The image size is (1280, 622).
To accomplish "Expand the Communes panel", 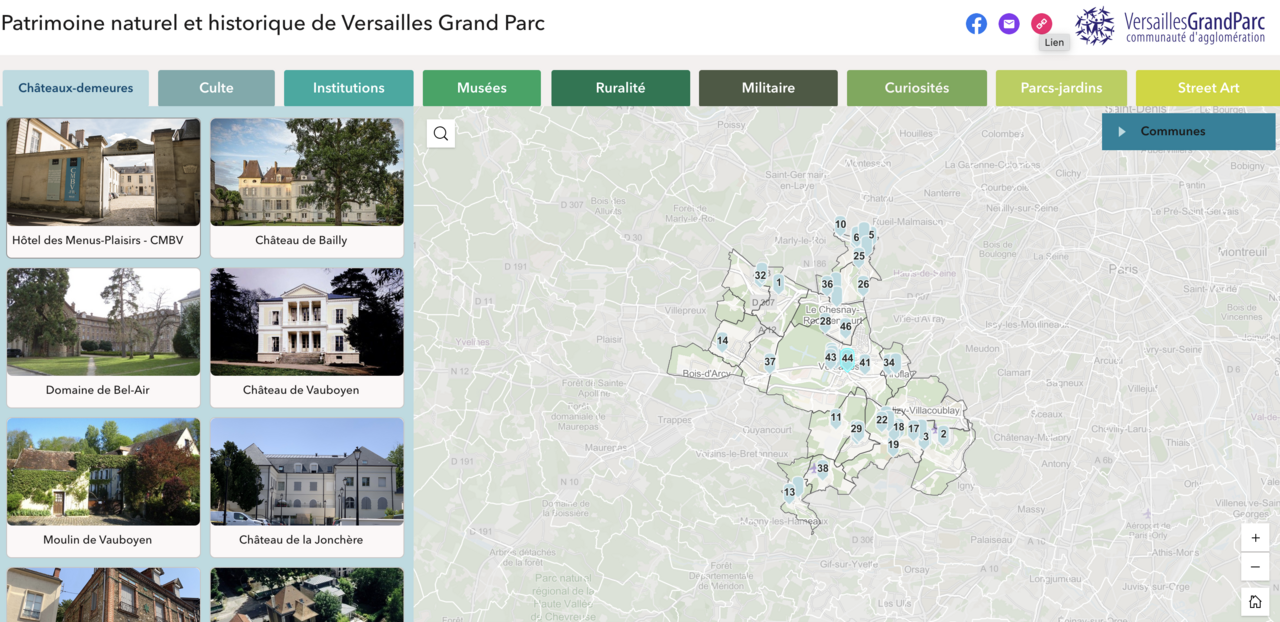I will (1188, 131).
